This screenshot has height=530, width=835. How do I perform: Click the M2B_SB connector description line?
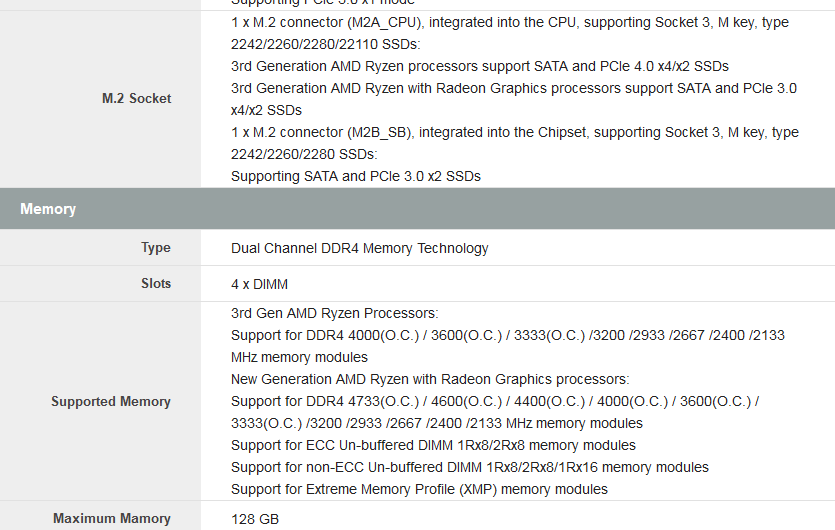tap(514, 132)
